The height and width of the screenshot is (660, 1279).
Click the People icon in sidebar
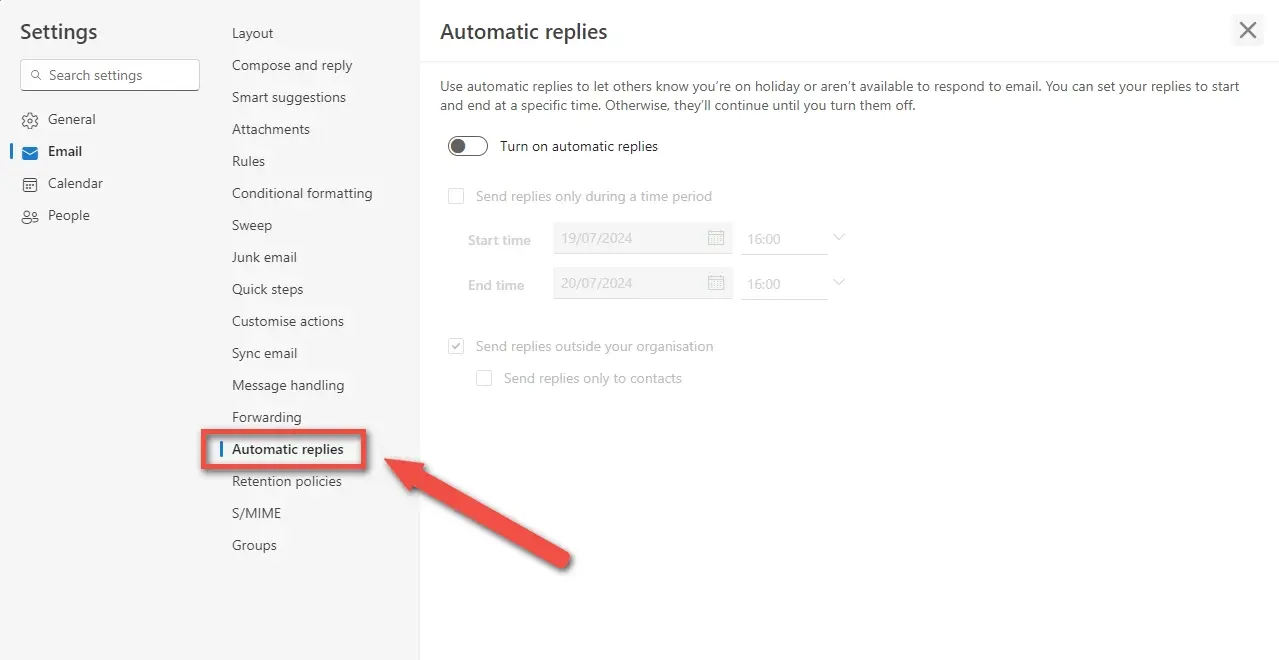coord(30,216)
